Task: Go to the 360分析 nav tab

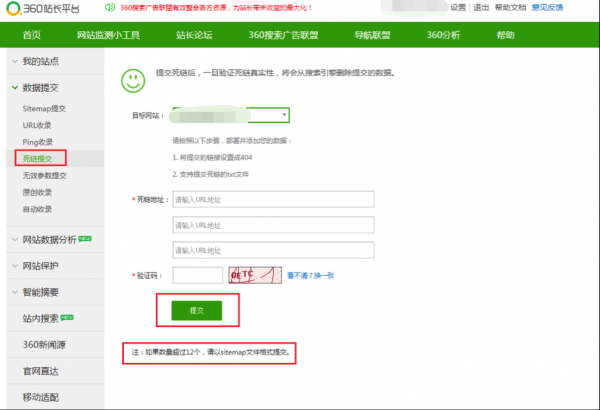Action: (443, 35)
